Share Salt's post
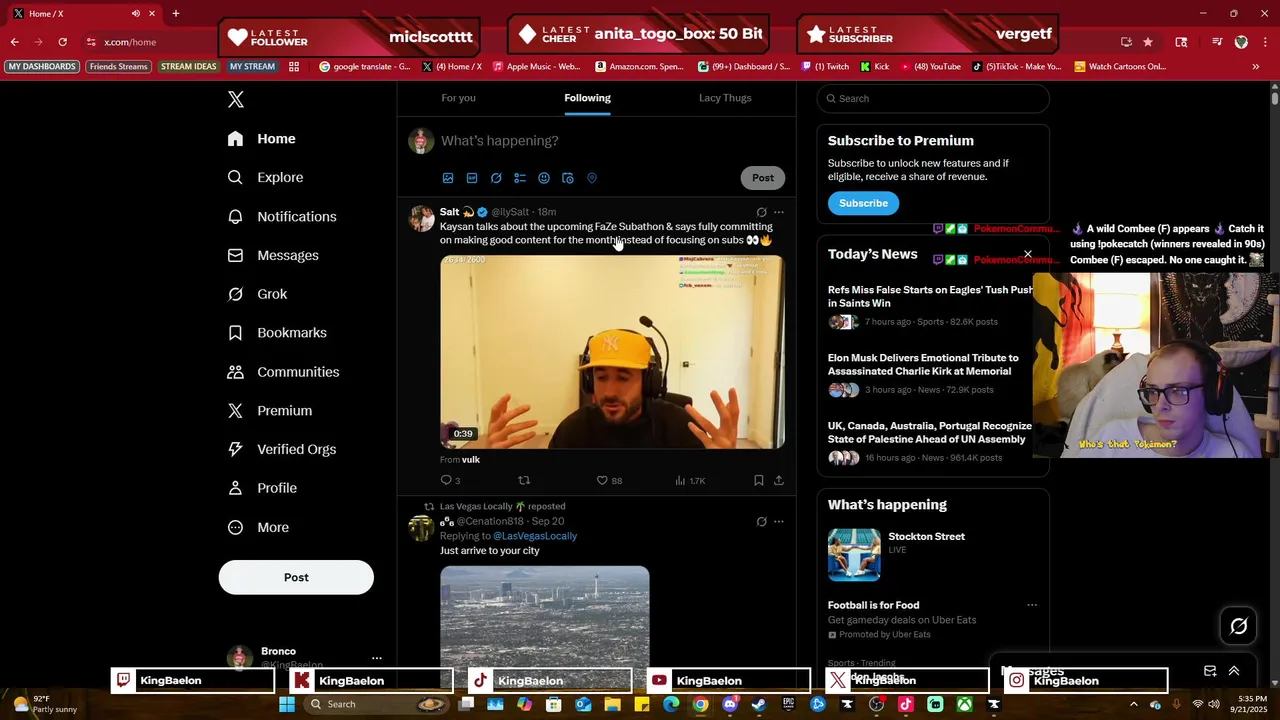The image size is (1280, 720). (779, 480)
